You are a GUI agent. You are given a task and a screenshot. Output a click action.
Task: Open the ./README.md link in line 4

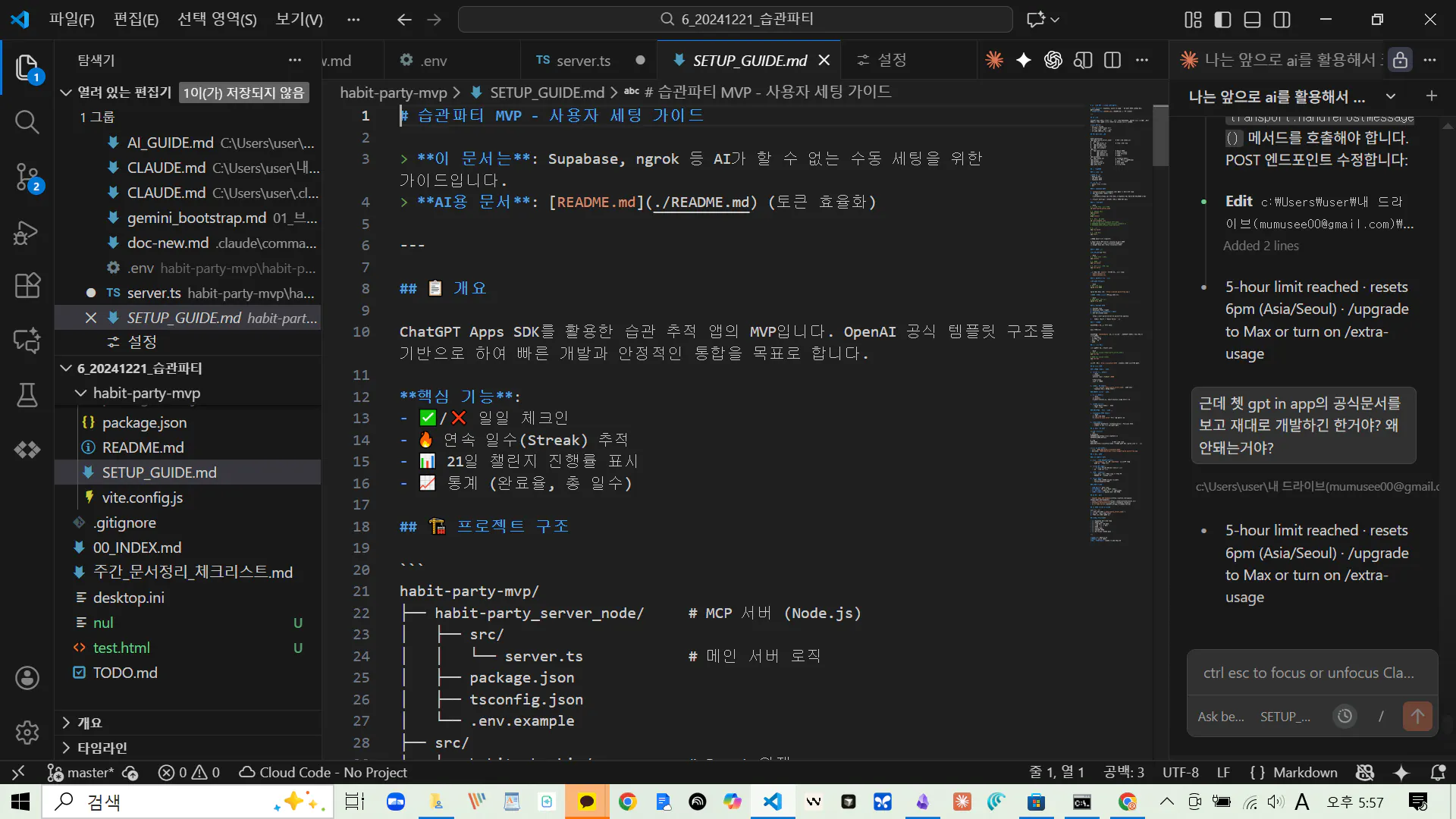click(x=701, y=202)
